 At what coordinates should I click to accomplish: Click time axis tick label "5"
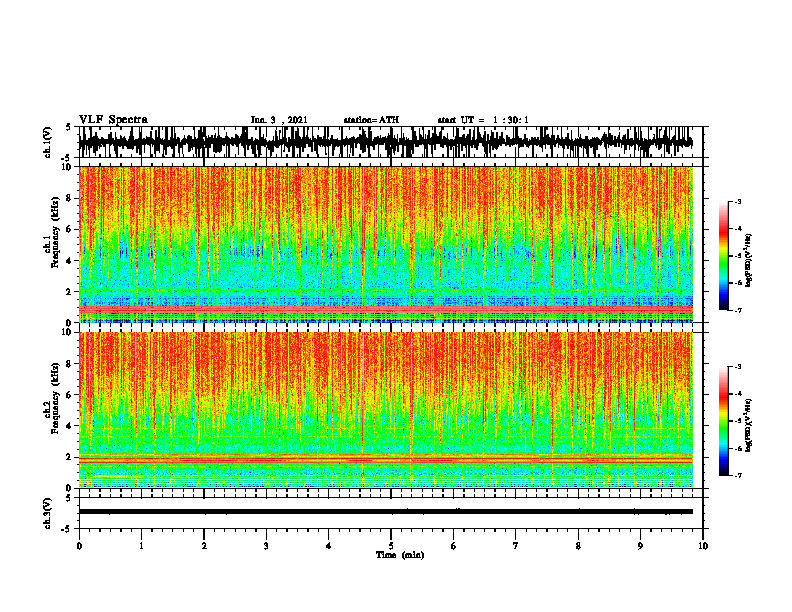pos(391,546)
